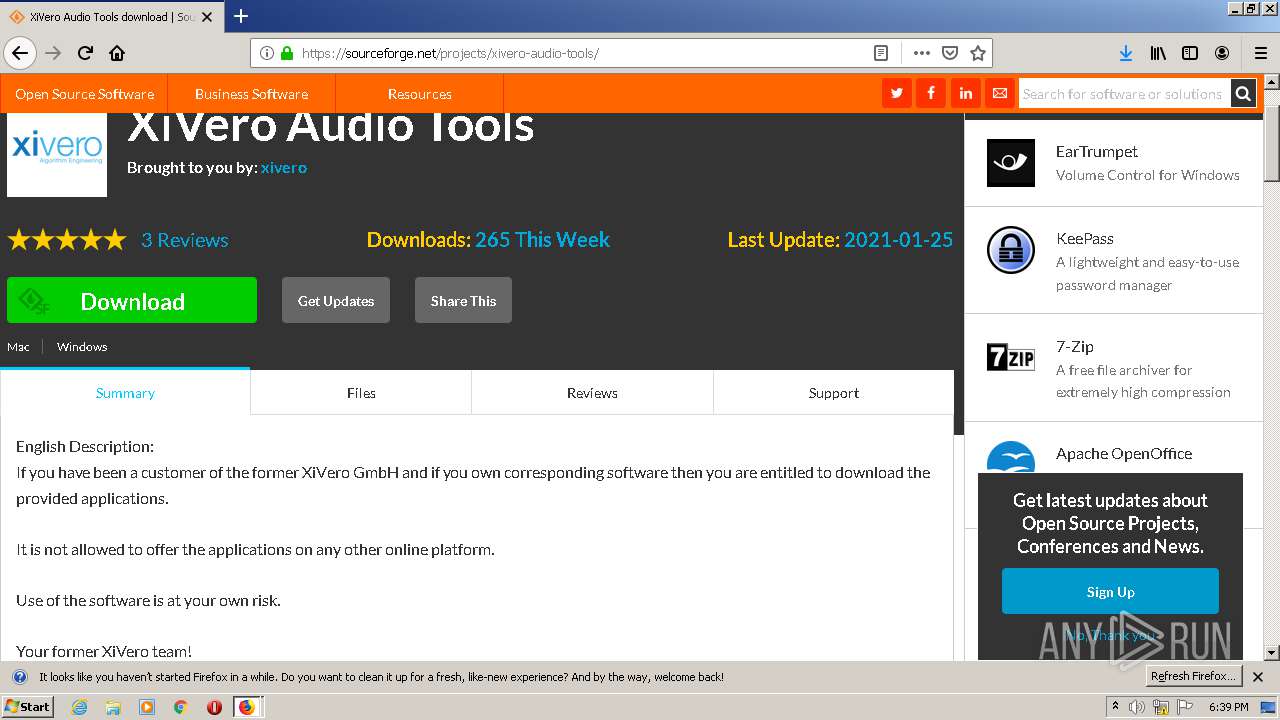Click the Windows platform link
The width and height of the screenshot is (1280, 720).
(x=82, y=347)
